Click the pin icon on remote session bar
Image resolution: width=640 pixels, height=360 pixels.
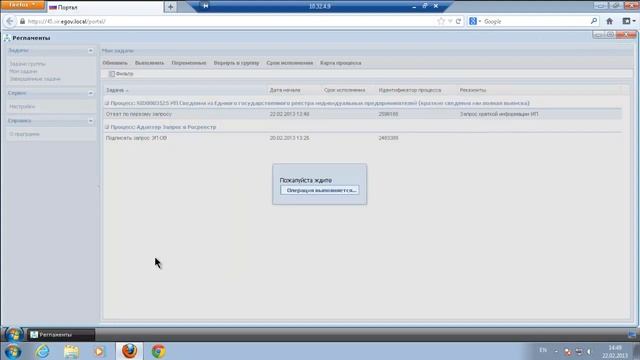point(206,6)
